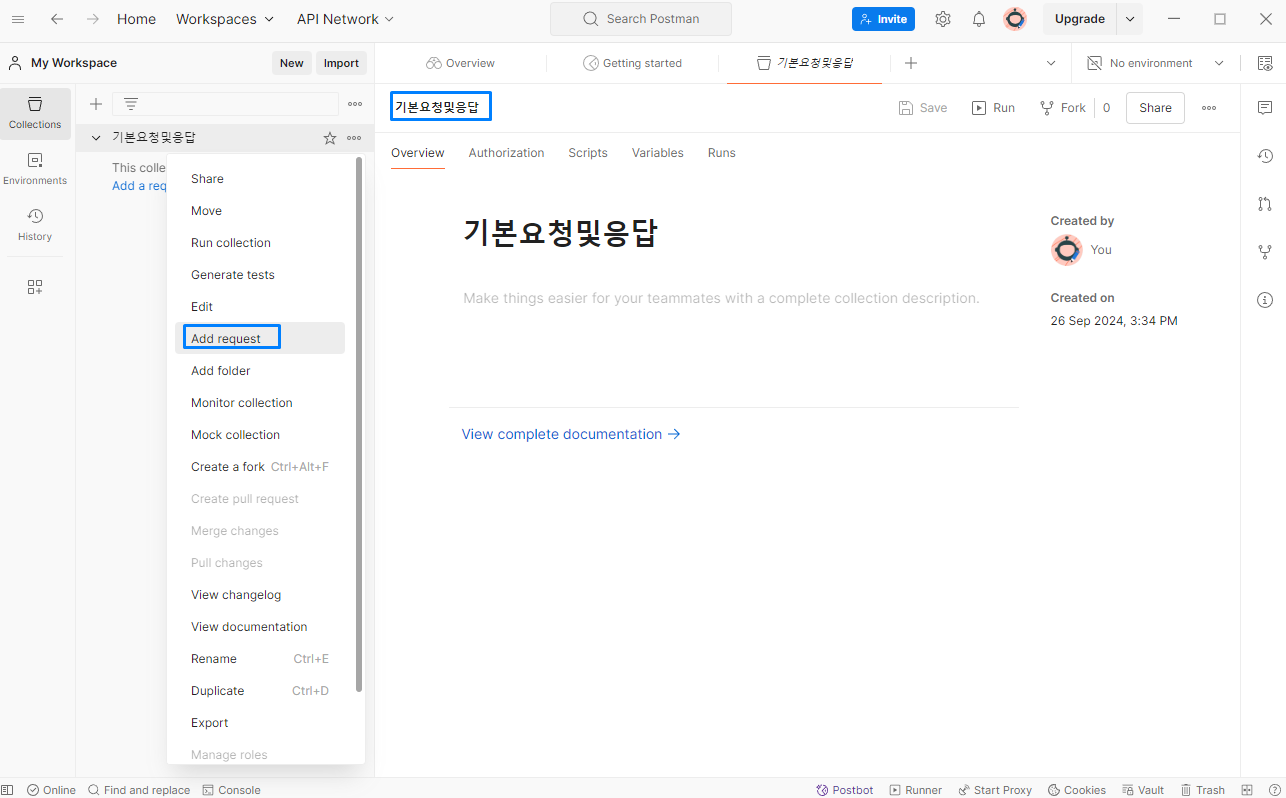Toggle sidebar icon in status bar

8,790
